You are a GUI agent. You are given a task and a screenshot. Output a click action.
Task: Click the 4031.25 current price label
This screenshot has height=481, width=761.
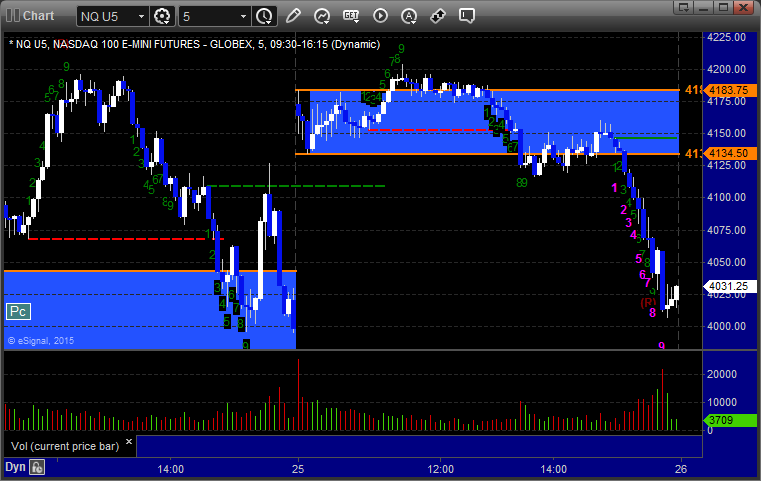pos(730,286)
